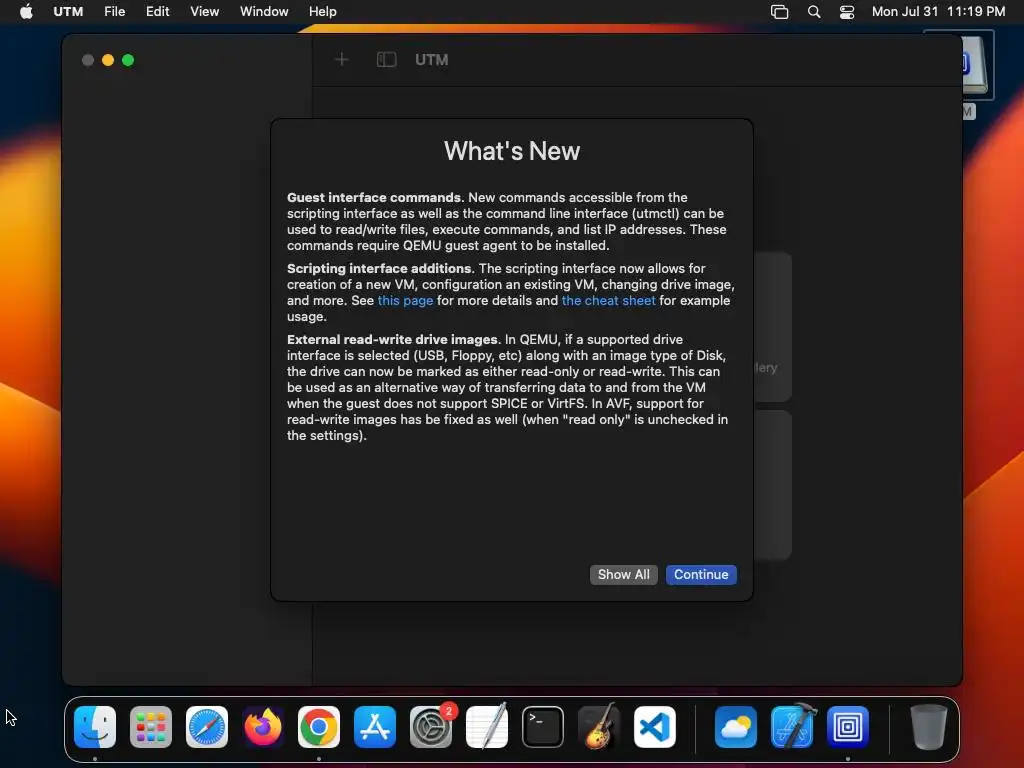Click the Continue button in What's New
This screenshot has width=1024, height=768.
701,575
